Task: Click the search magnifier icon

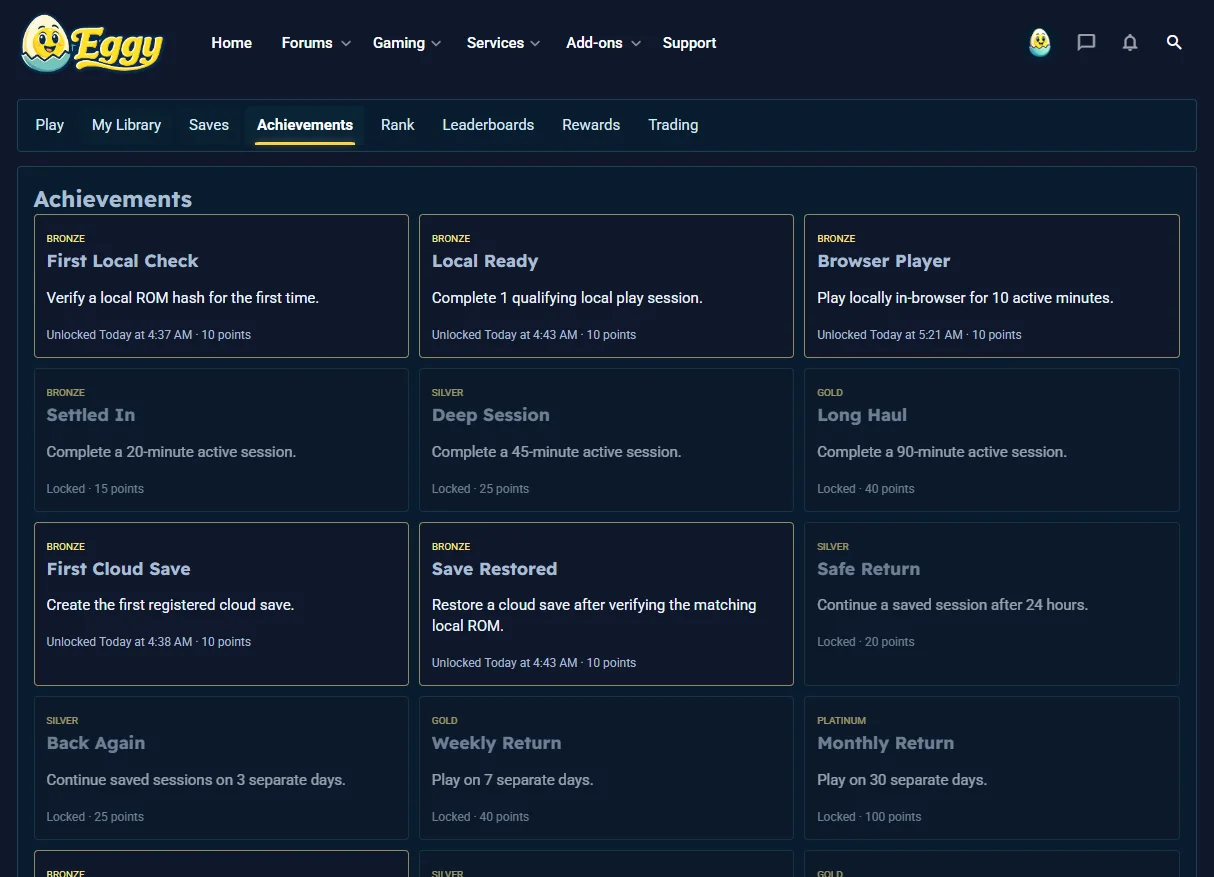Action: (1174, 43)
